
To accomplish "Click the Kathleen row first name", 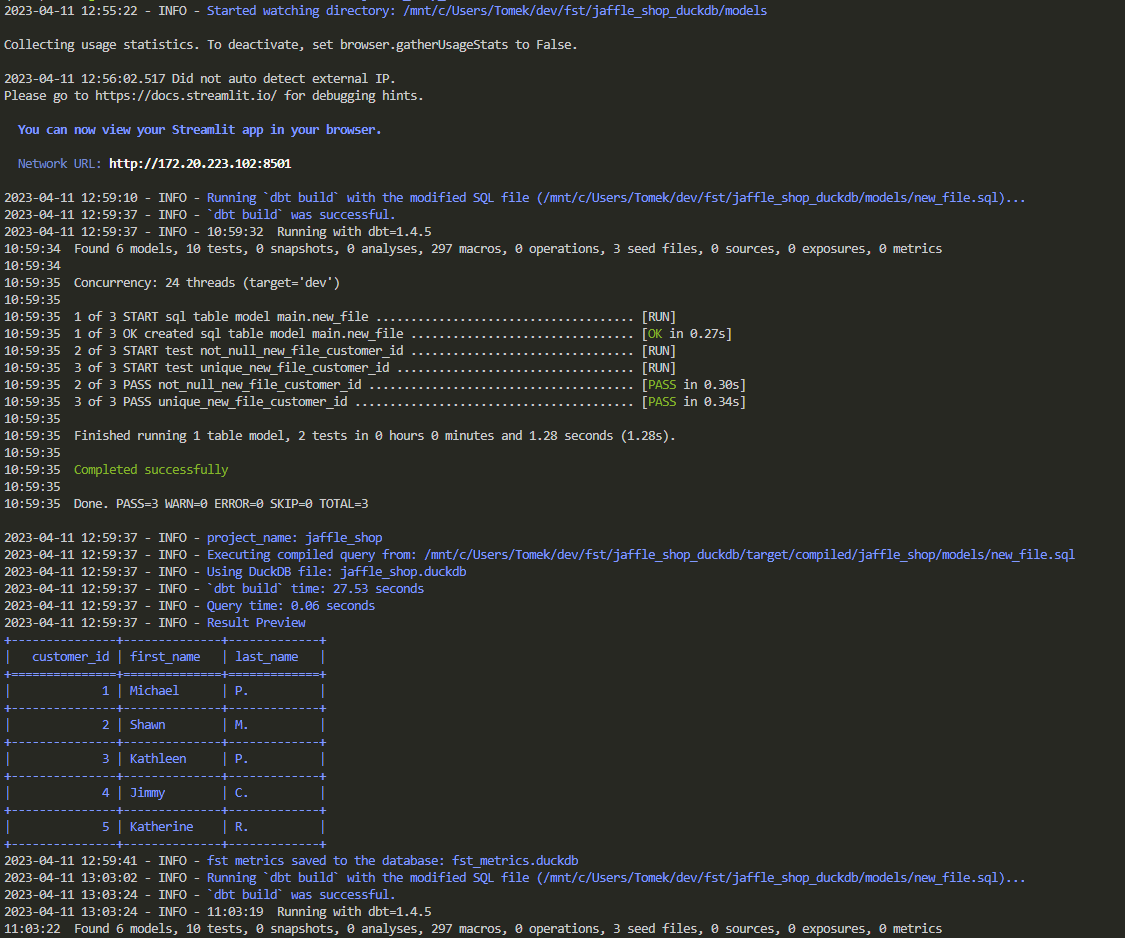I will point(158,759).
